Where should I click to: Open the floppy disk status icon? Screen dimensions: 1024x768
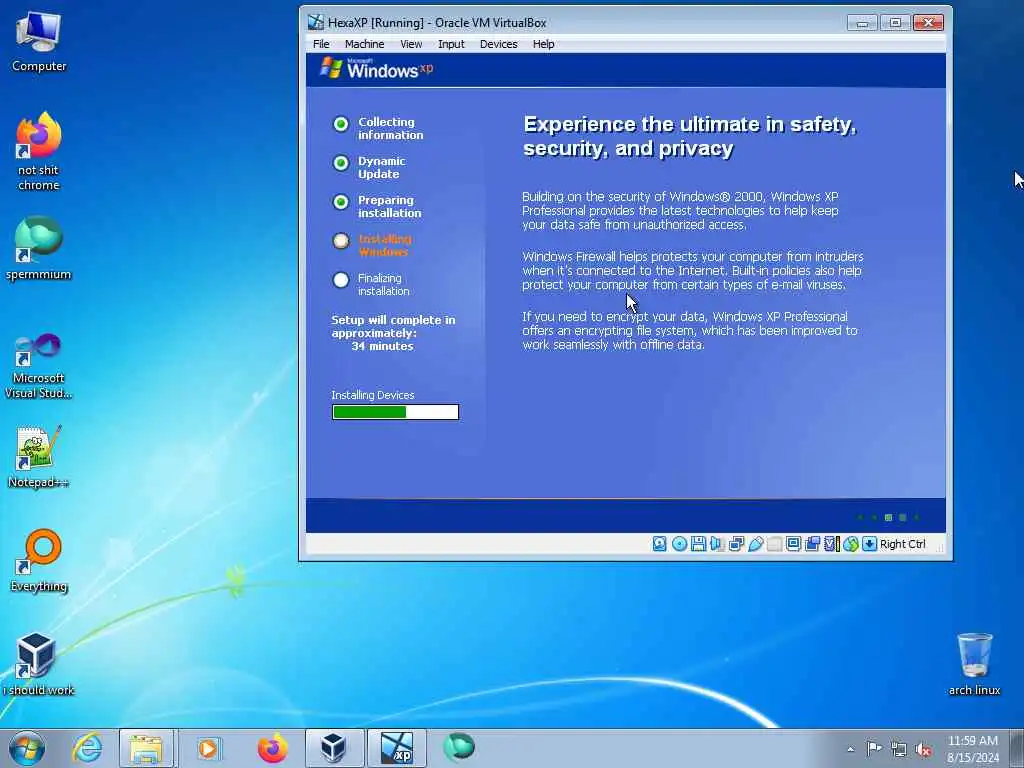(698, 544)
